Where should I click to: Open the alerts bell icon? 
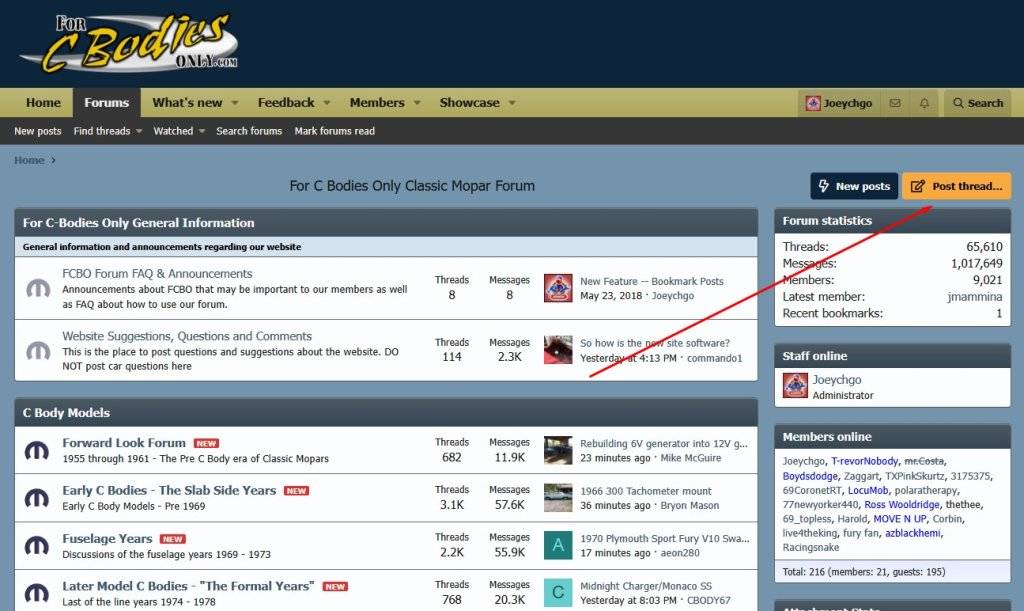[x=924, y=103]
